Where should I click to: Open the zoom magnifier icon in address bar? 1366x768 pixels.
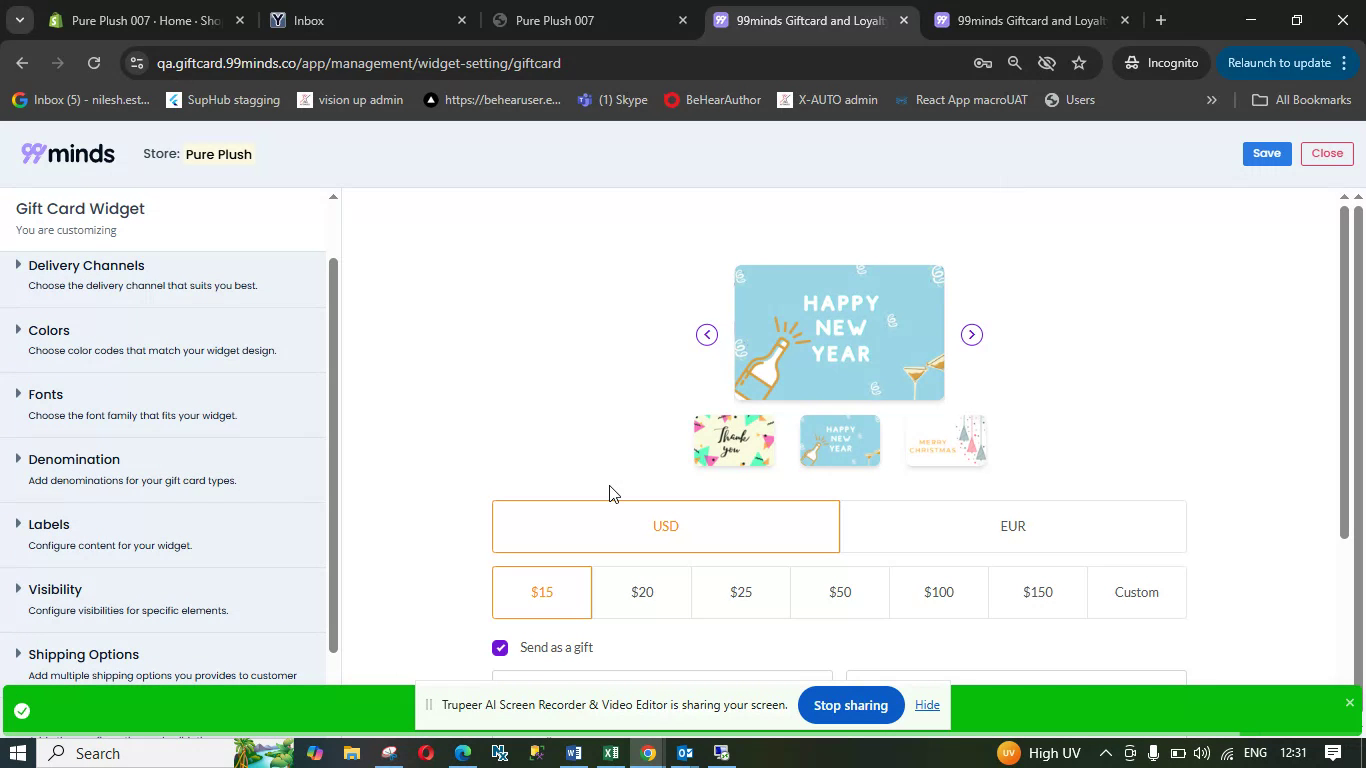click(1015, 63)
